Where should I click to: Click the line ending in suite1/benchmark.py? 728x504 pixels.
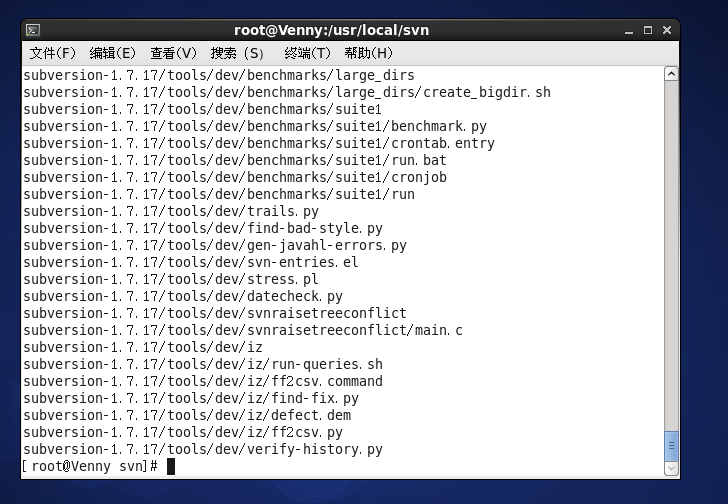(255, 126)
